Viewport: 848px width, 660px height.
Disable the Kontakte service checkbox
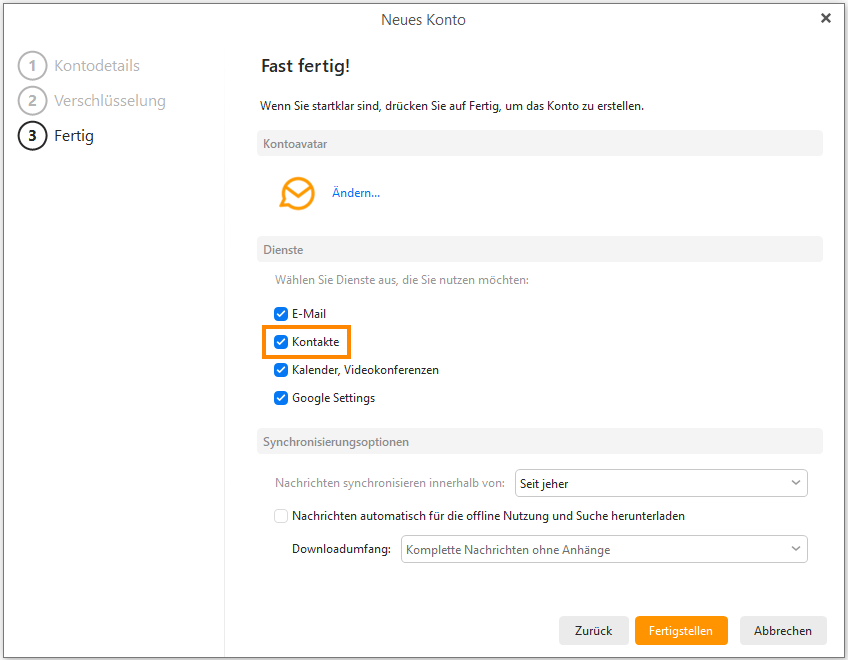pyautogui.click(x=281, y=342)
